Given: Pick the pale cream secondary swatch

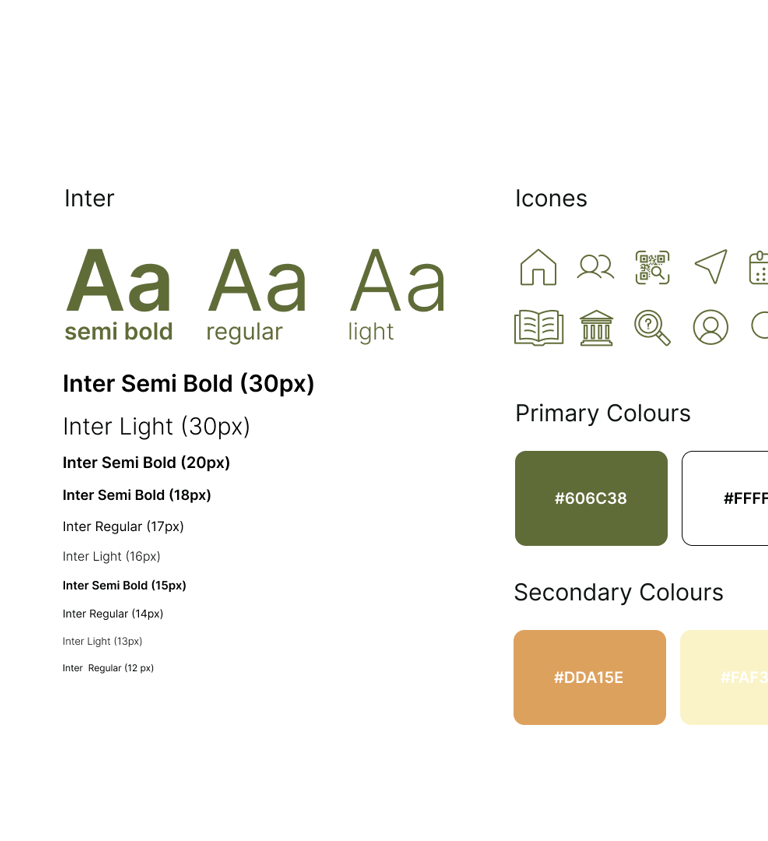Looking at the screenshot, I should [x=724, y=677].
